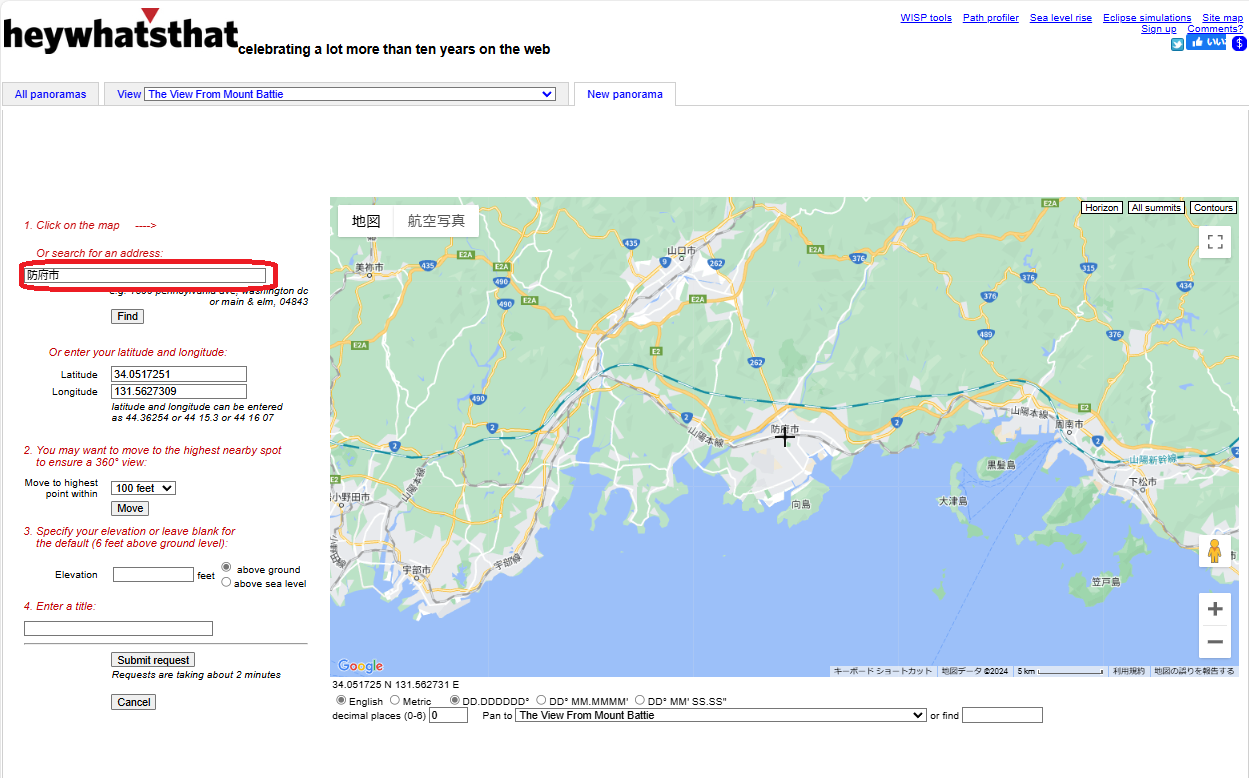Click 大津島 label on map
The image size is (1249, 778).
coord(952,501)
